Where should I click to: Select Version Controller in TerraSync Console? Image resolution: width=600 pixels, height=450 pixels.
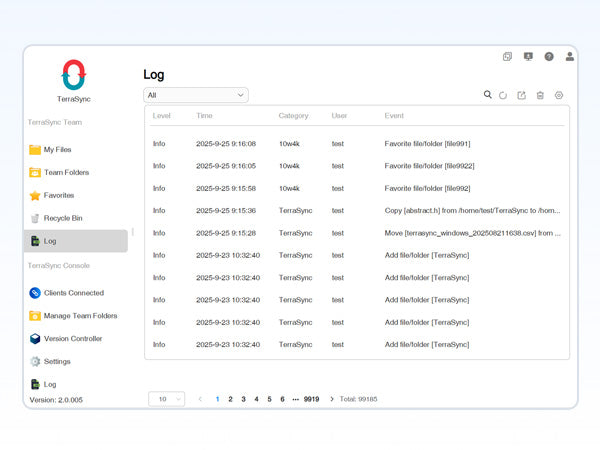tap(72, 339)
